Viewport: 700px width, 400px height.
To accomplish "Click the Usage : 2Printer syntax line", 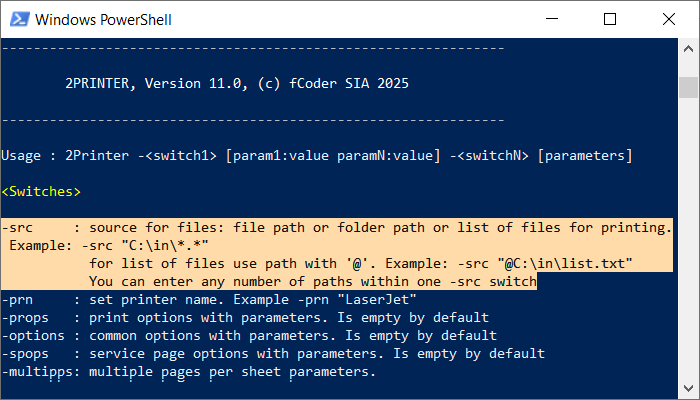I will coord(317,156).
